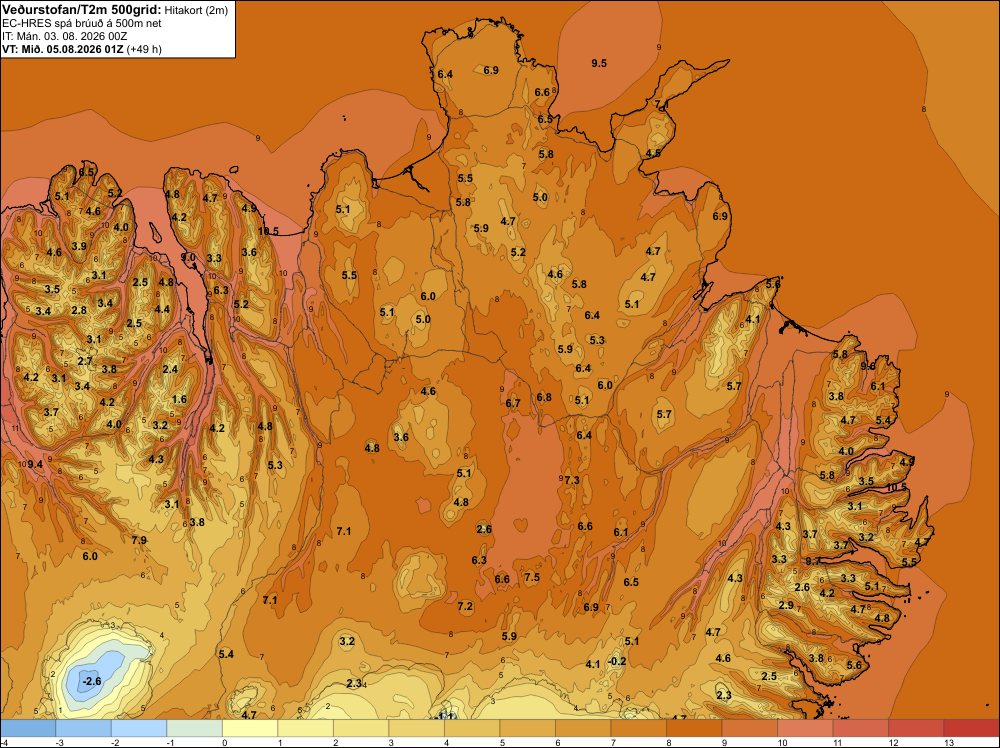Click the 2.8 temperature value
Image resolution: width=1000 pixels, height=748 pixels.
click(79, 311)
